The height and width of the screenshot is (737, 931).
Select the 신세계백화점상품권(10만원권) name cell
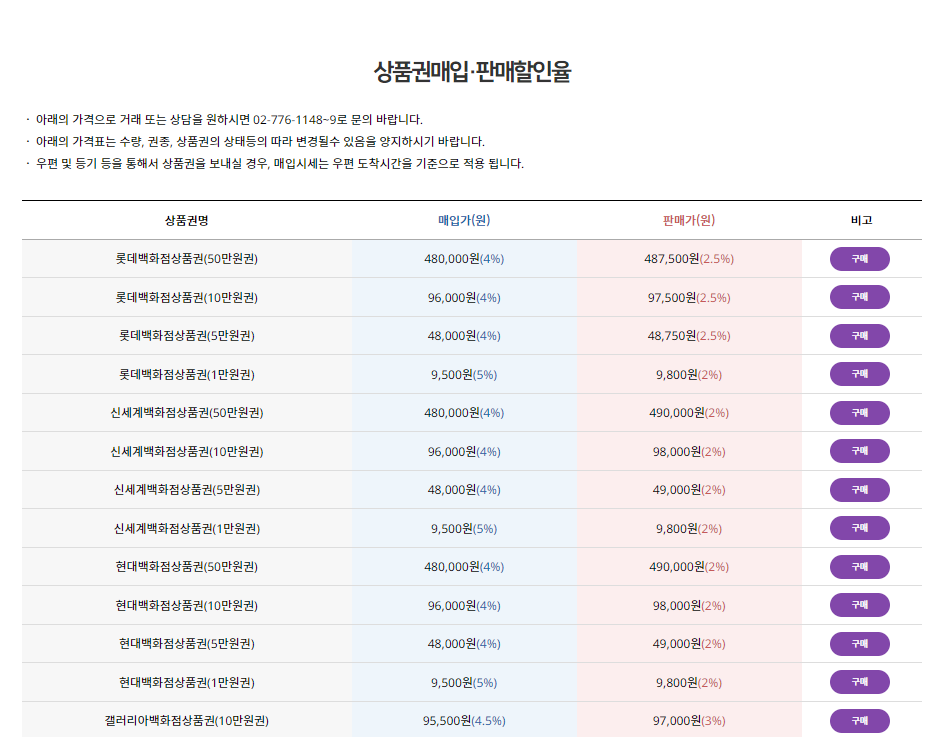click(186, 451)
